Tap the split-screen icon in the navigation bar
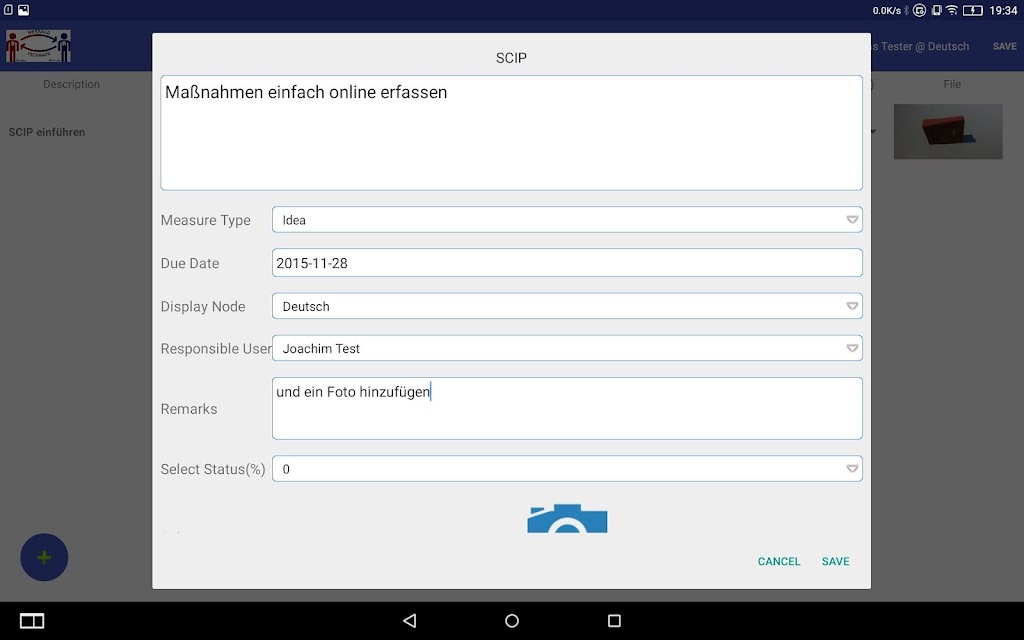1024x640 pixels. tap(32, 620)
